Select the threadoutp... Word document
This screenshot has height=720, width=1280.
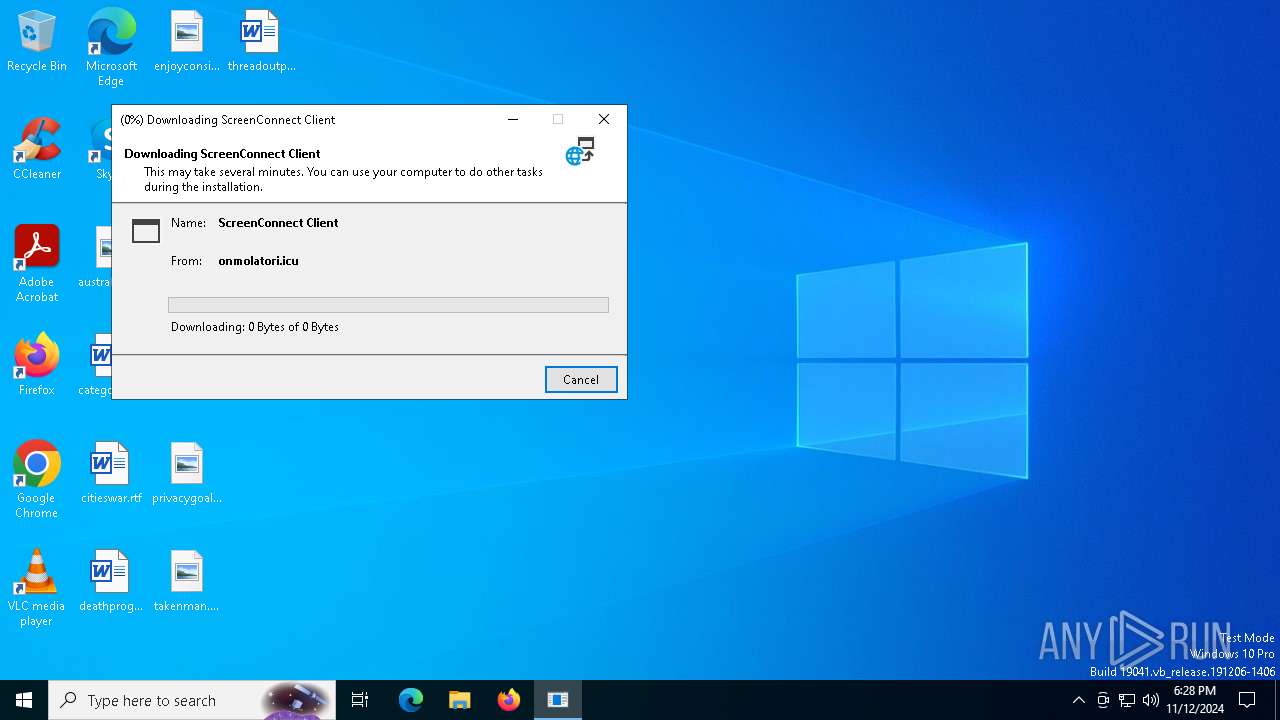point(261,42)
